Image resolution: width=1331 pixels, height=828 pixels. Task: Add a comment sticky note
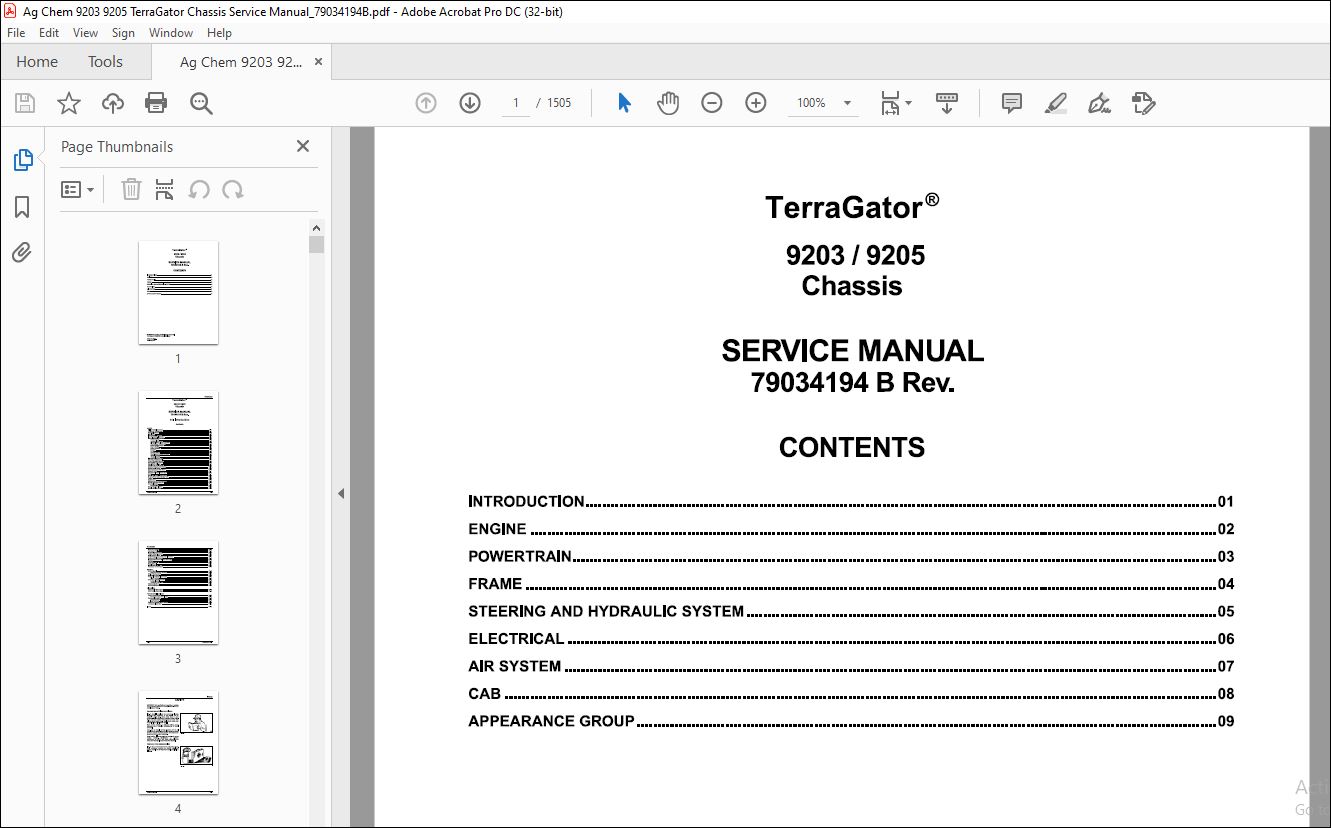(1012, 103)
